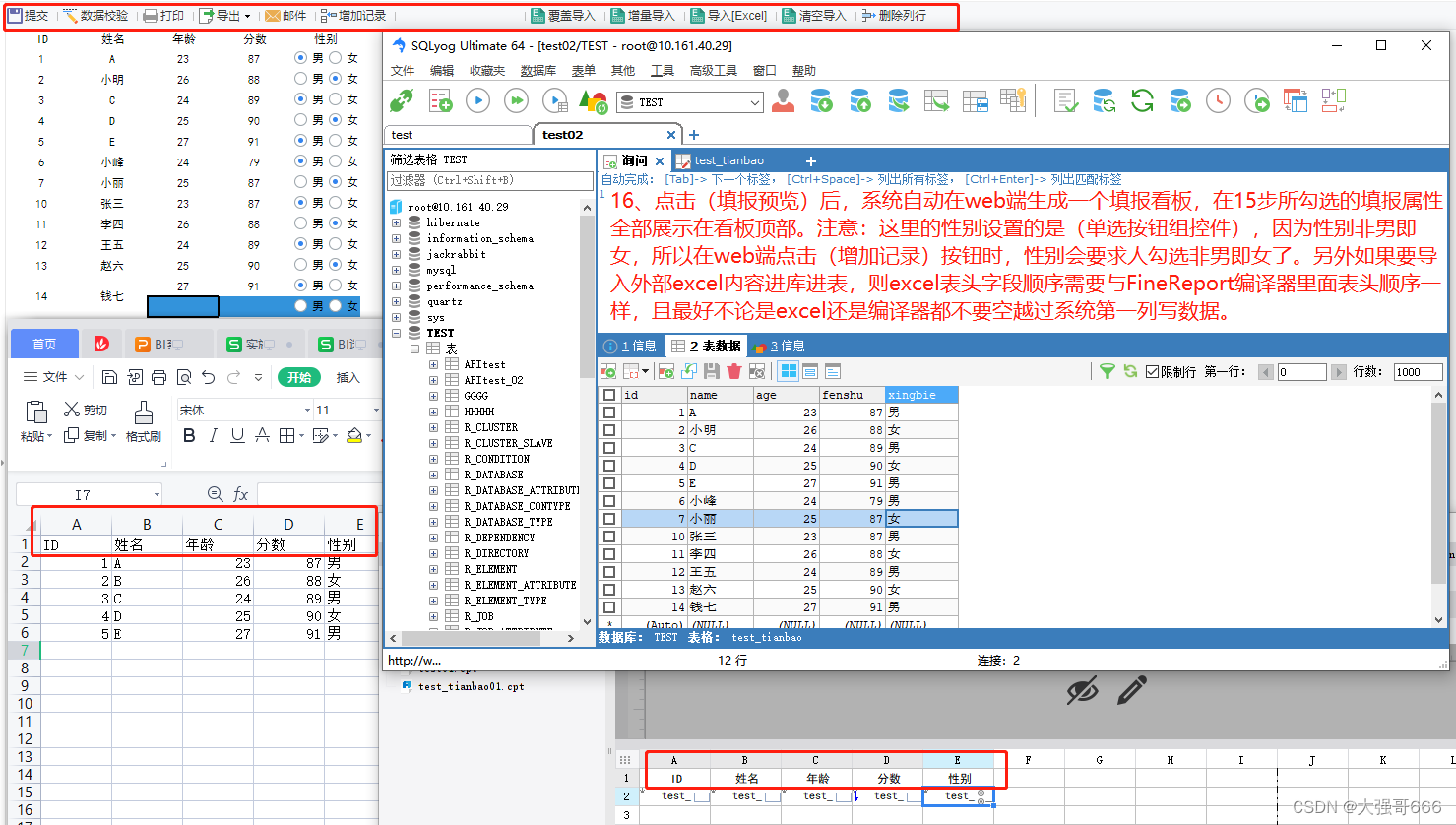Click the refresh sync icon in SQLyog toolbar

pos(1142,100)
